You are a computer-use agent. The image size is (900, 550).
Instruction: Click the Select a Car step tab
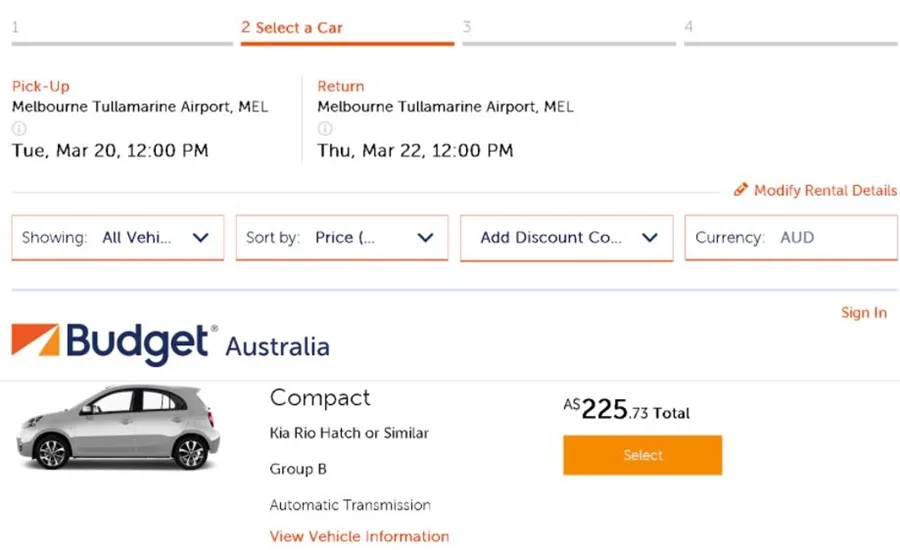click(x=347, y=30)
